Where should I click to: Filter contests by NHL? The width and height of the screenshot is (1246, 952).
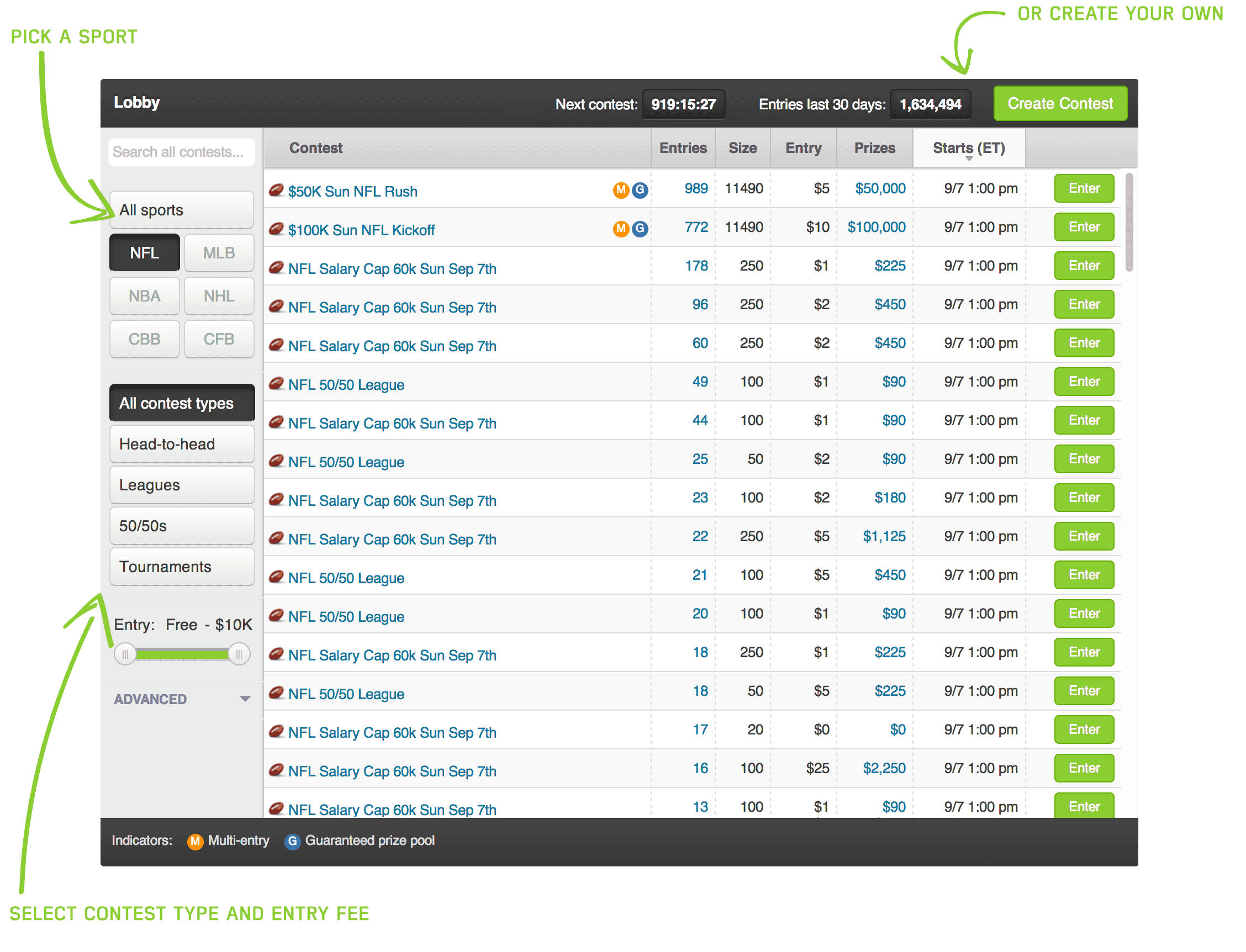pos(219,296)
